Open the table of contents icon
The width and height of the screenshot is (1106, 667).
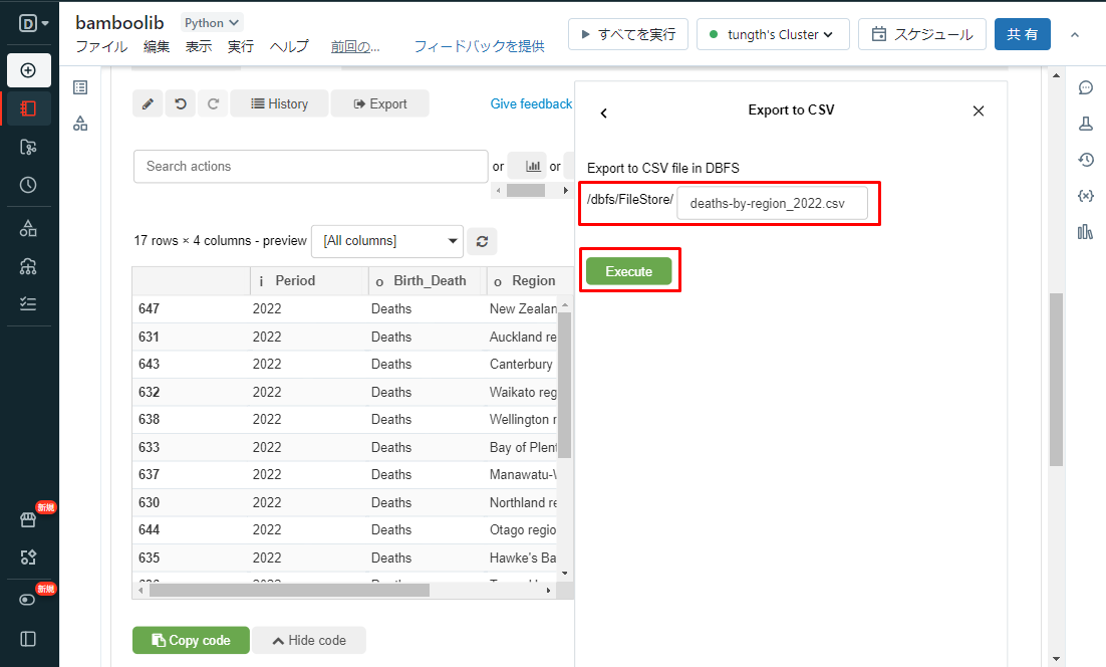[81, 88]
